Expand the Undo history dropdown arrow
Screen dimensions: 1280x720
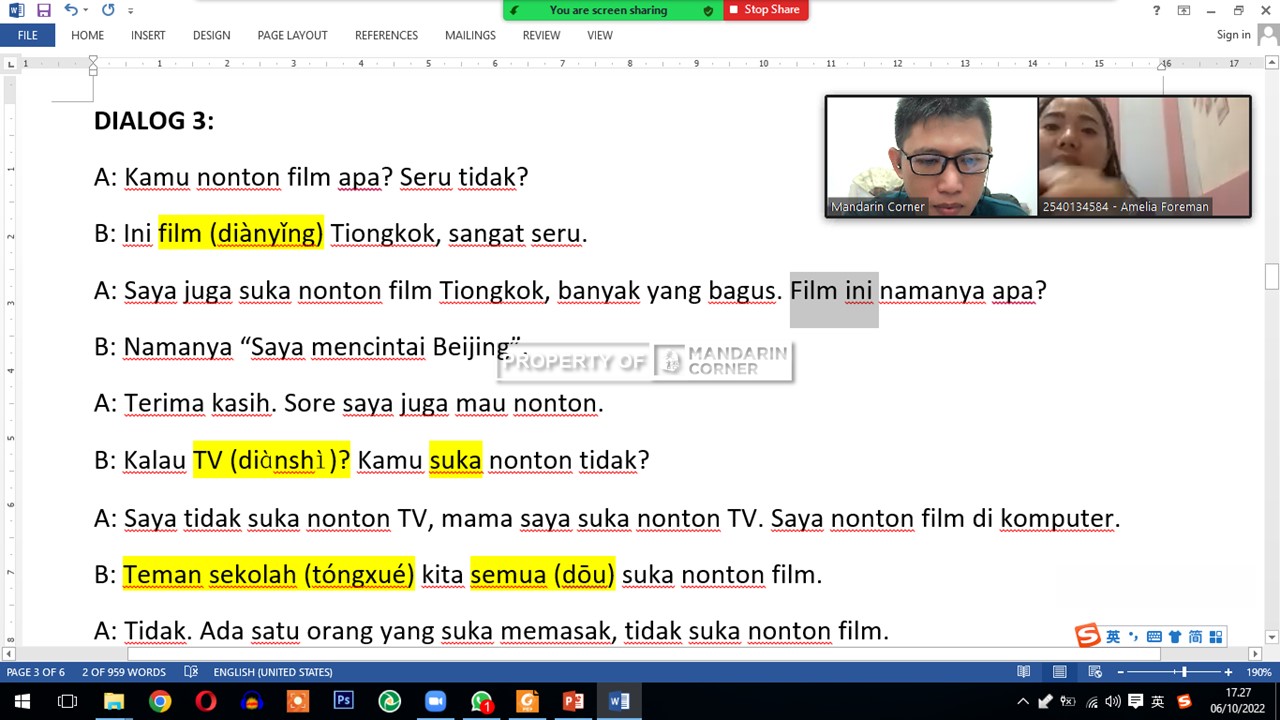tap(86, 10)
